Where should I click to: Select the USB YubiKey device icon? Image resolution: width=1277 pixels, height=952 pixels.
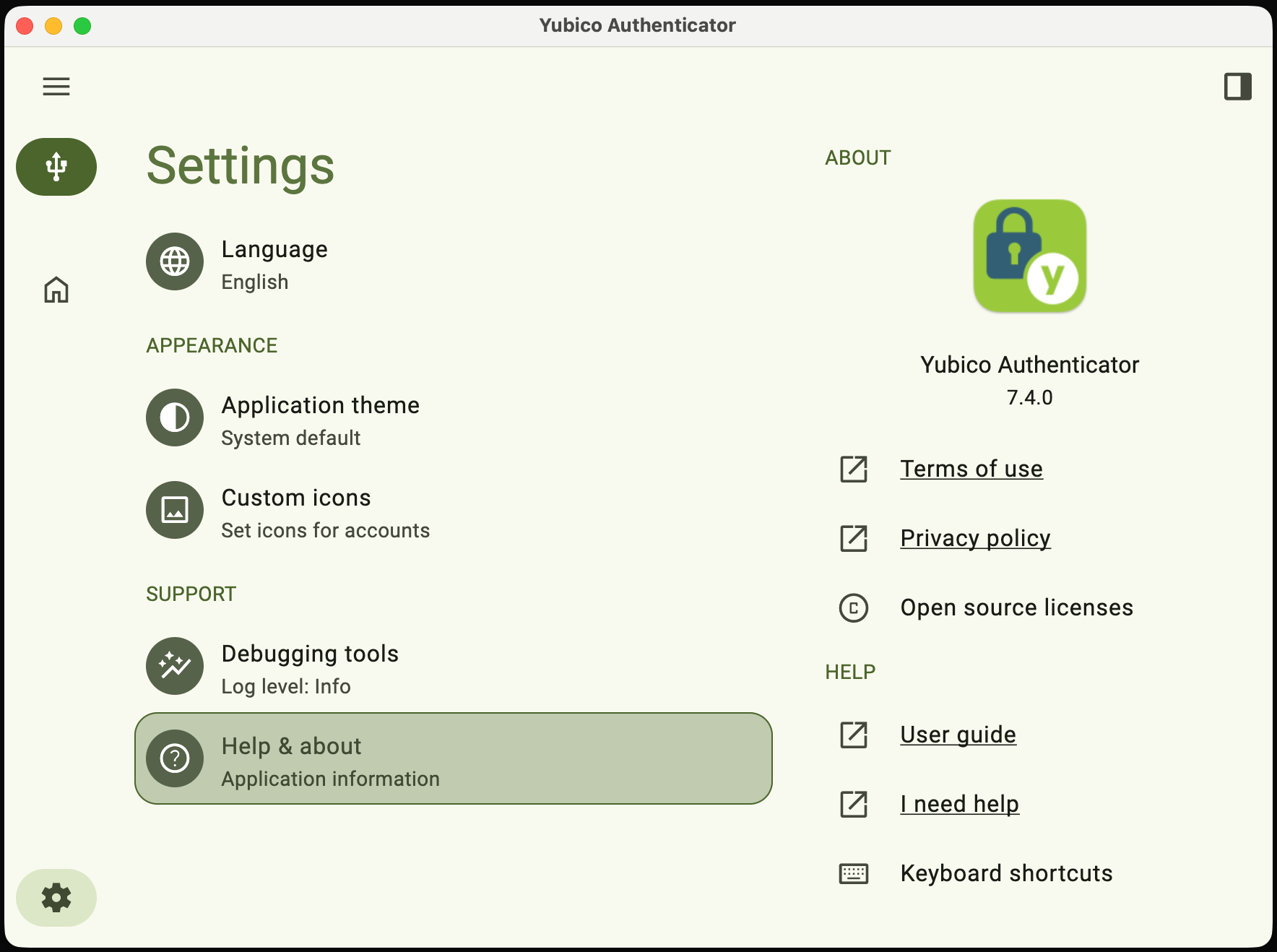point(56,167)
